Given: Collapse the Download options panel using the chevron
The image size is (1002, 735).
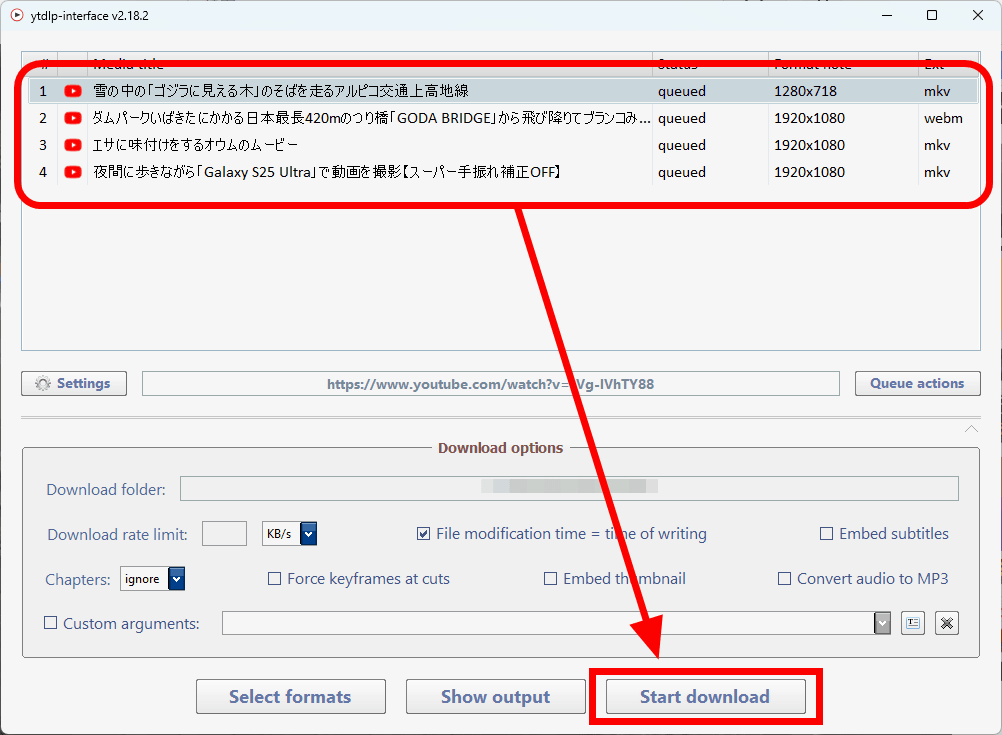Looking at the screenshot, I should (x=970, y=429).
